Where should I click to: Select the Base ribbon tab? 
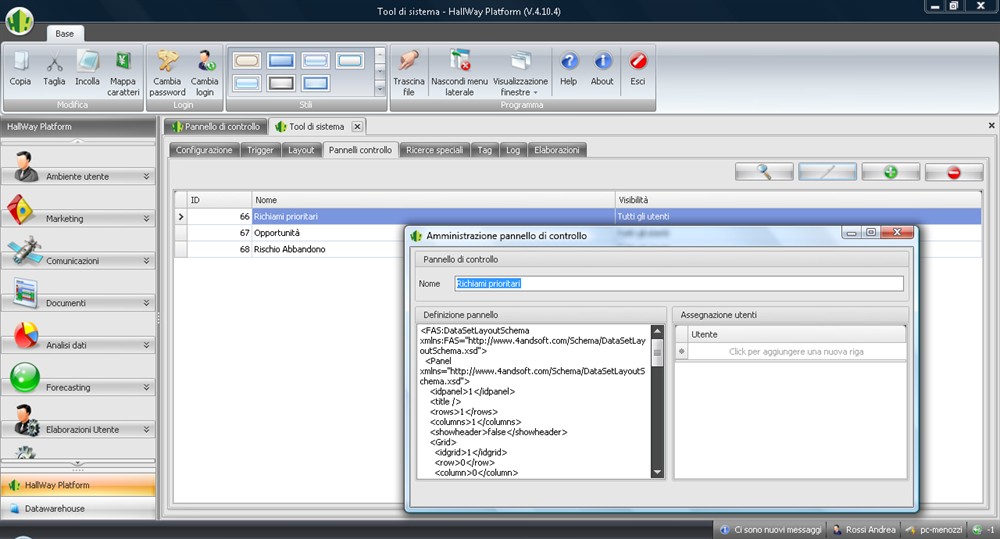point(64,34)
